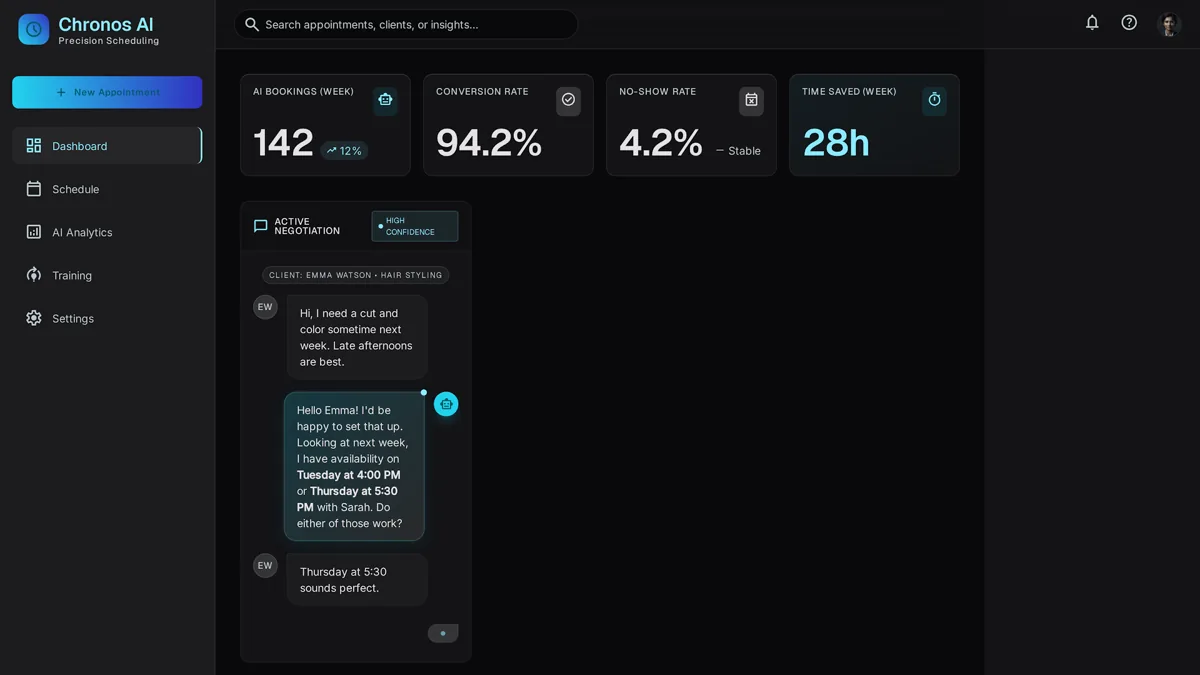
Task: Click the AI bot avatar in chat
Action: point(446,404)
